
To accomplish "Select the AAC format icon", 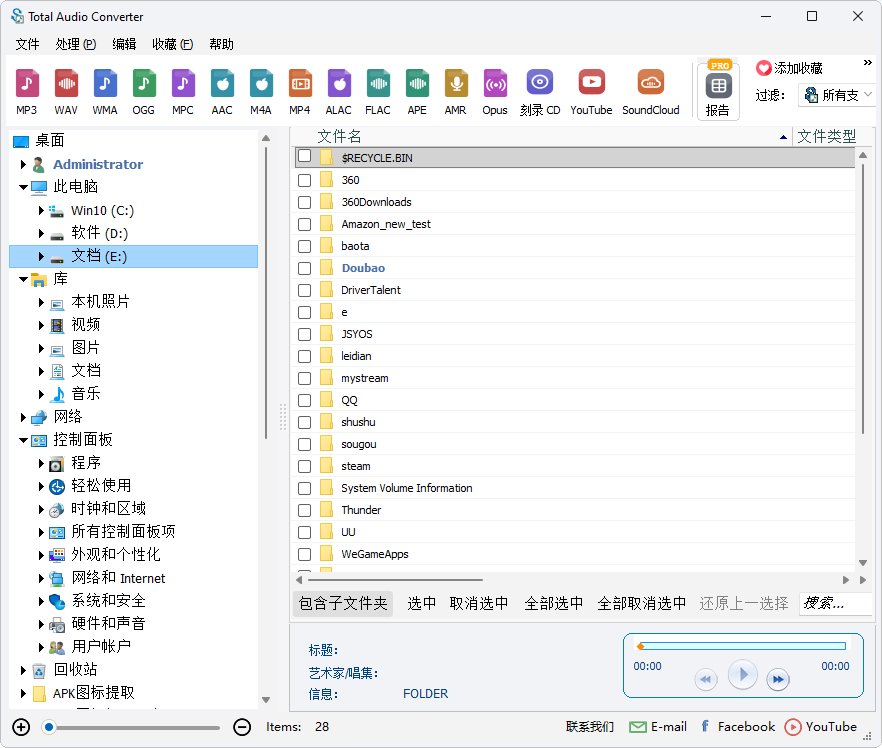I will [222, 92].
